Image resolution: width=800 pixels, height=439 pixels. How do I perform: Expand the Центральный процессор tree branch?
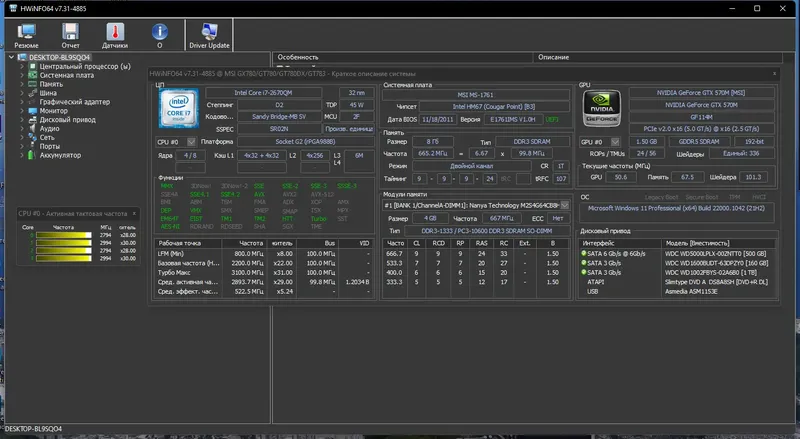pyautogui.click(x=22, y=66)
